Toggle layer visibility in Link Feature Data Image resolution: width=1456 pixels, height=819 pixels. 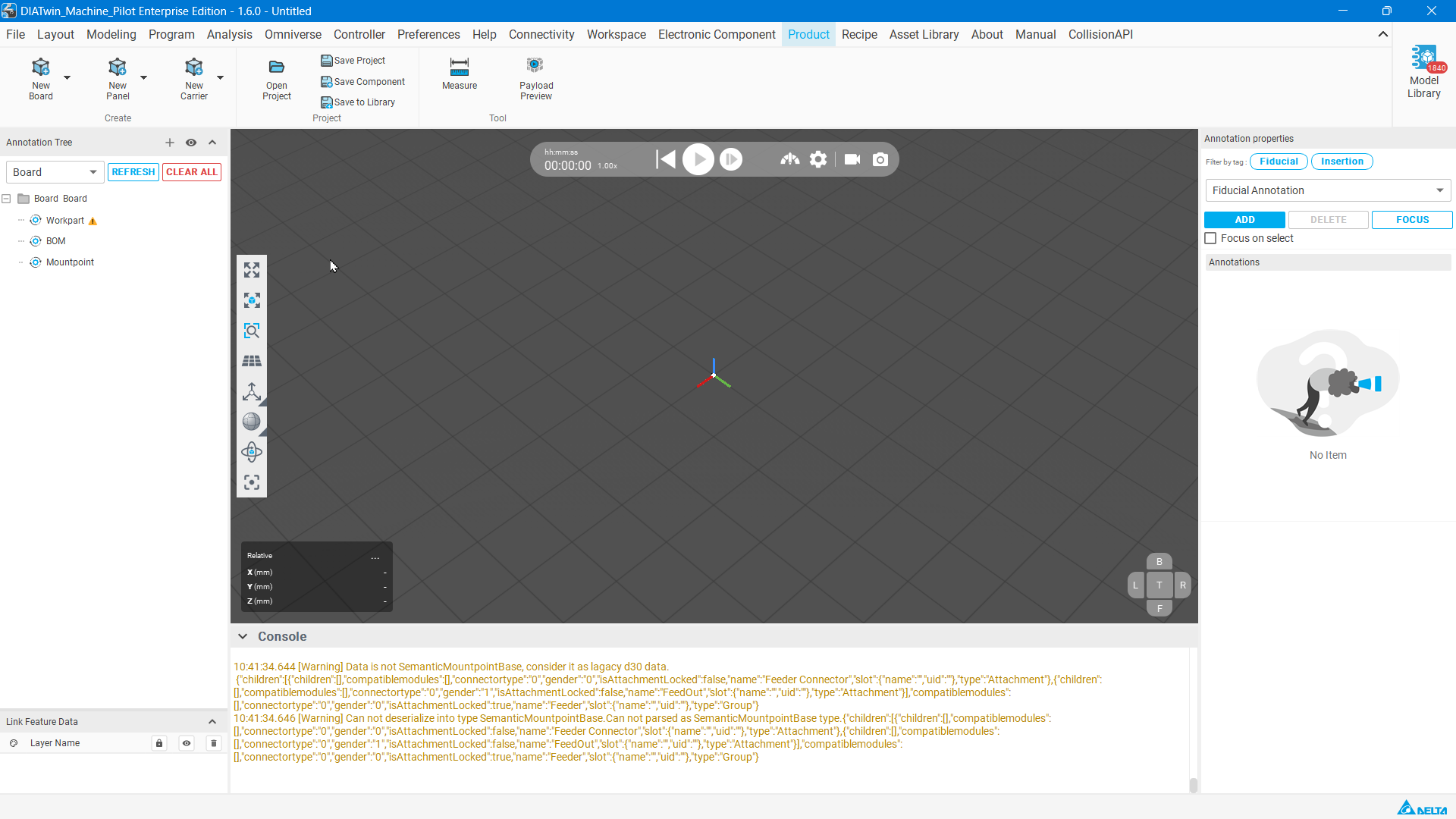[187, 743]
